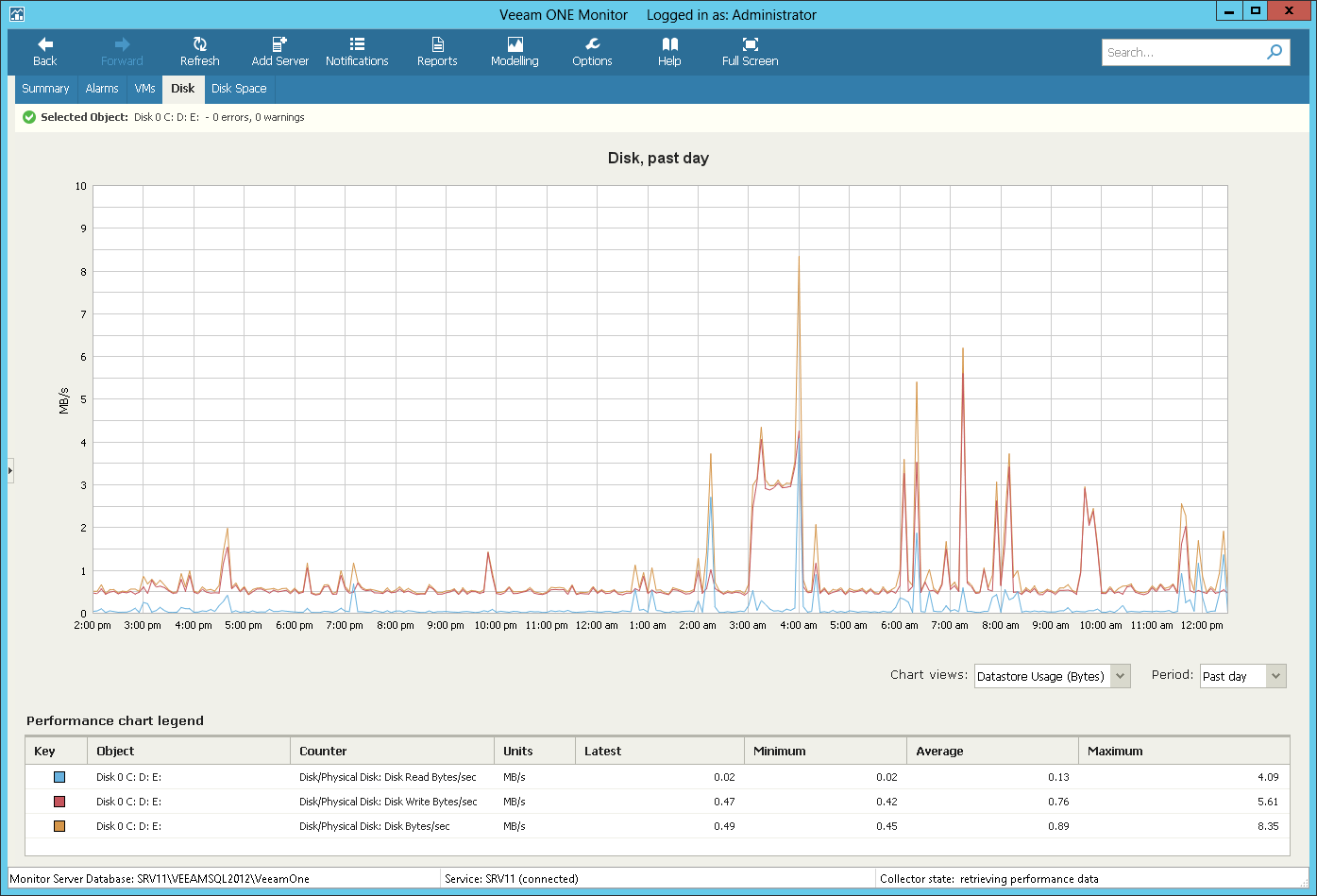Sort legend by Units column header
This screenshot has height=896, width=1317.
click(x=534, y=752)
